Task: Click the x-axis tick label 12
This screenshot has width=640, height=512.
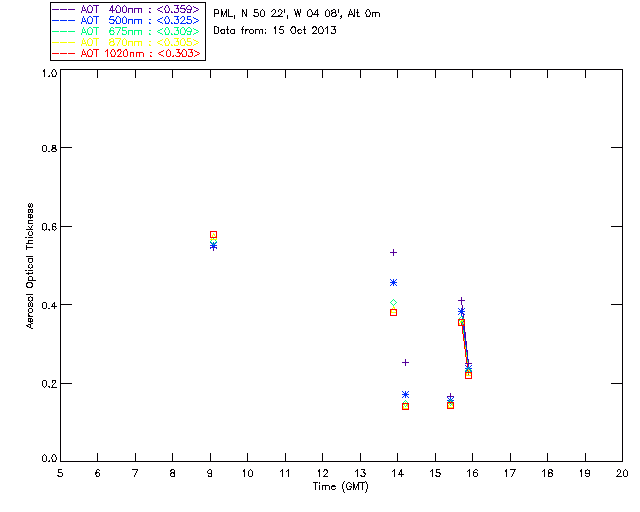Action: [x=322, y=473]
